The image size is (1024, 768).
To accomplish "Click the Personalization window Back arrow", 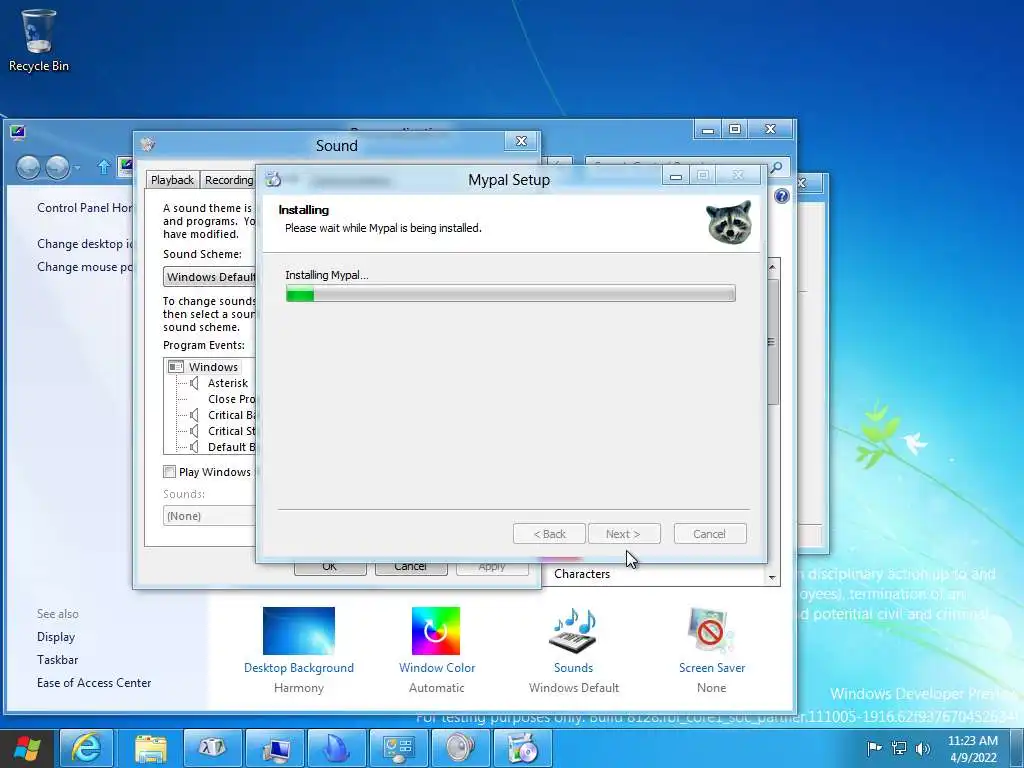I will (x=28, y=168).
